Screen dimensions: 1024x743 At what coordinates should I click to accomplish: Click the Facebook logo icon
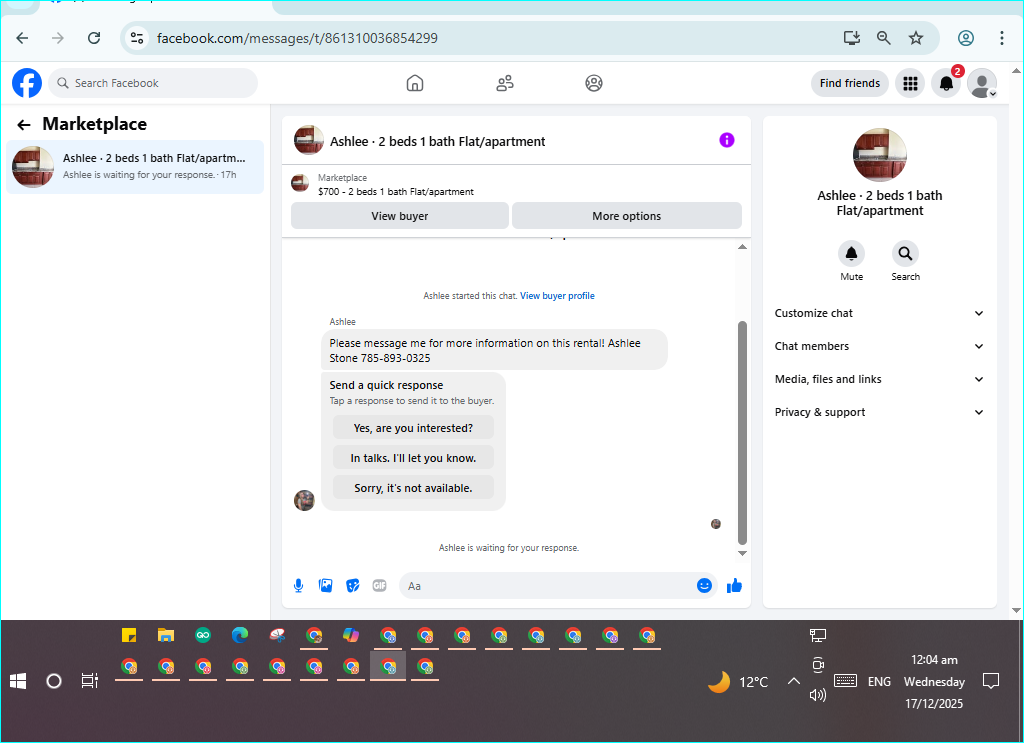pos(27,83)
